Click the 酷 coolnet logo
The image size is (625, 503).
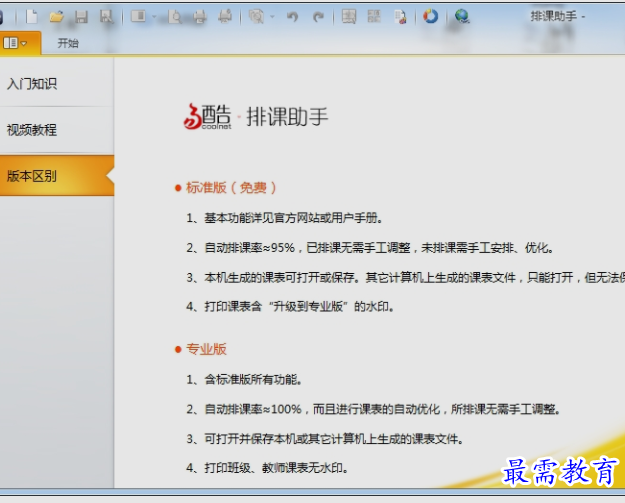tap(207, 116)
